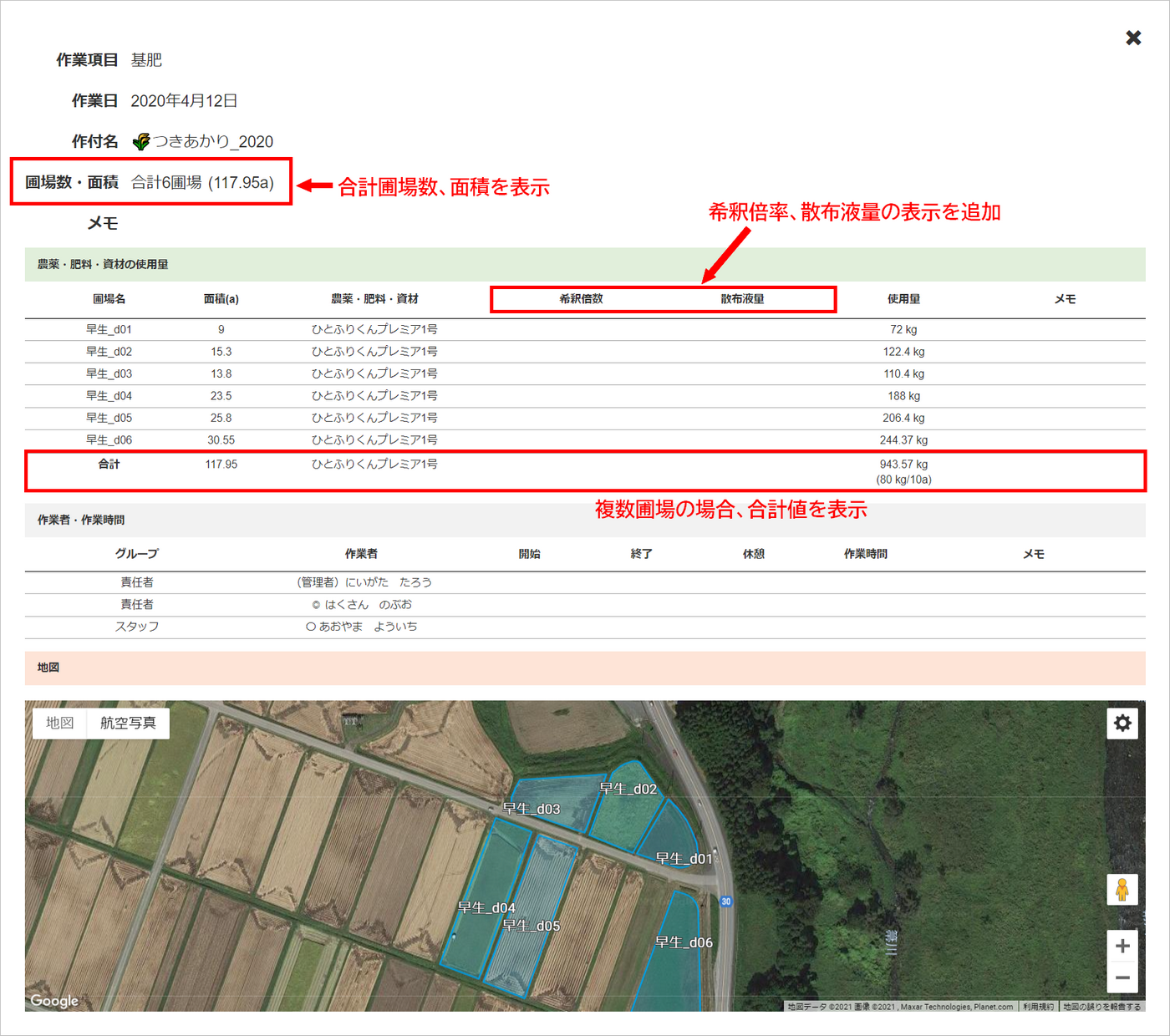The image size is (1170, 1036).
Task: Click 早生_d03 table row name
Action: [109, 373]
